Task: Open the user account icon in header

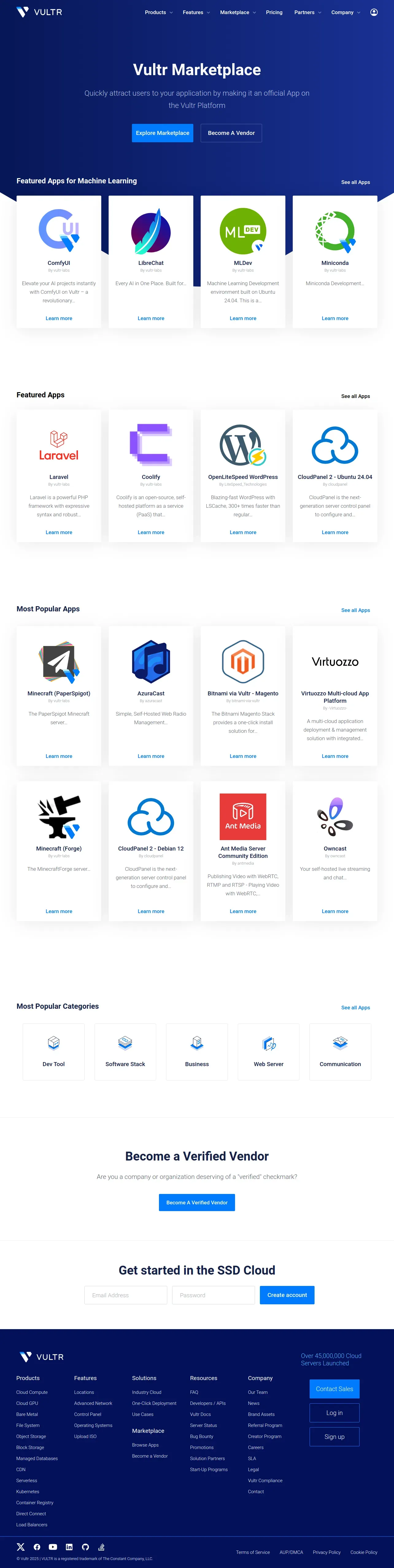Action: pyautogui.click(x=374, y=12)
